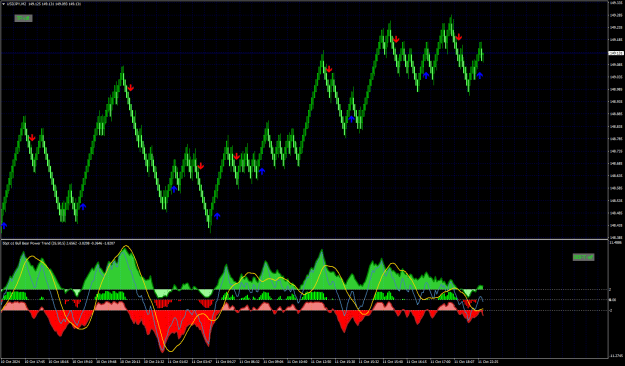Click the Bull Bear Power Trend indicator label
The width and height of the screenshot is (625, 366).
tap(59, 243)
